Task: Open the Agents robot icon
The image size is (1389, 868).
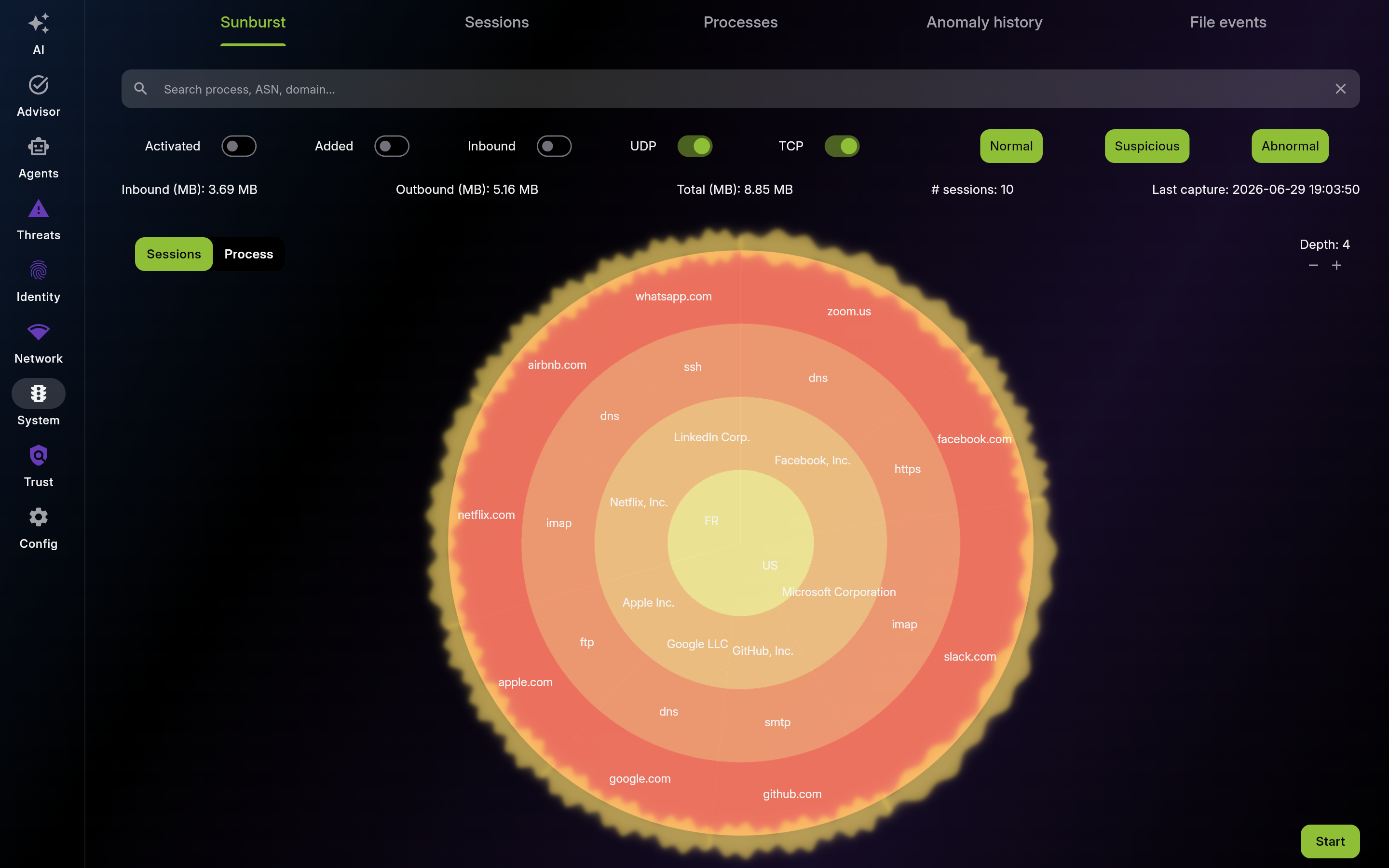Action: click(39, 147)
